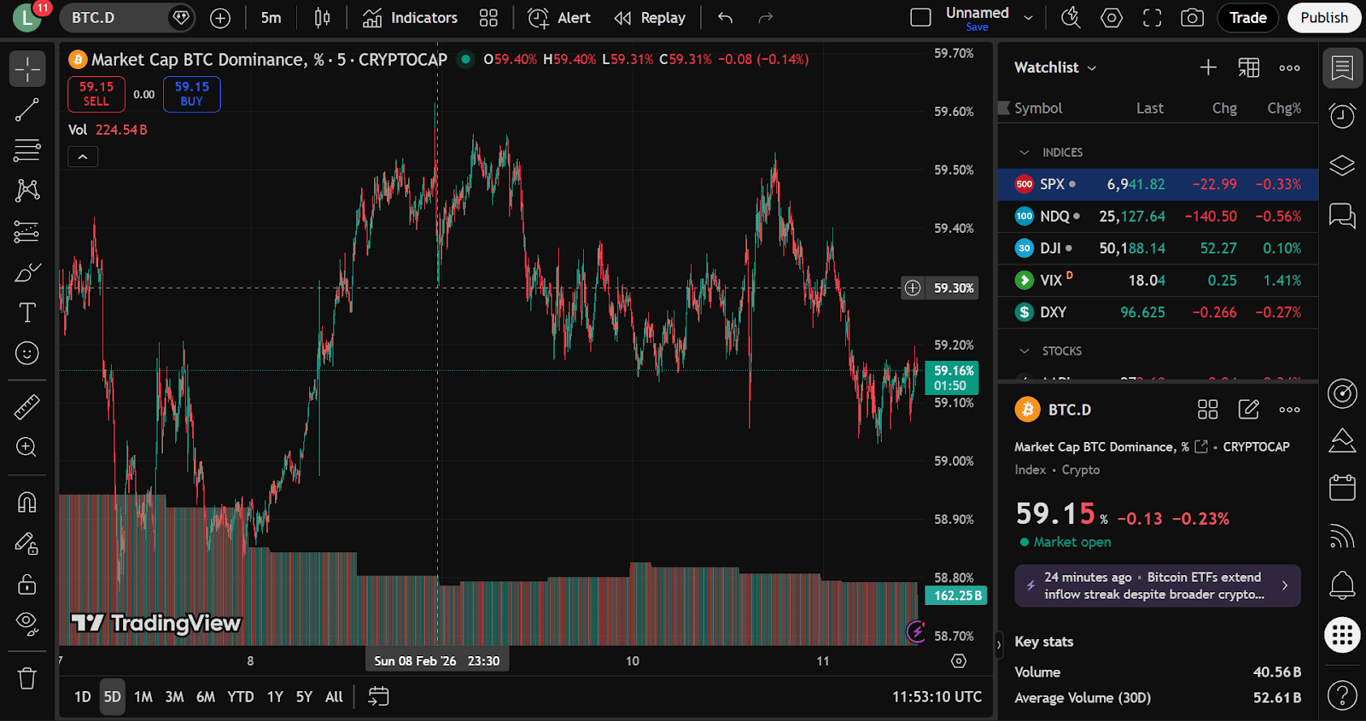Click the Trade button
The image size is (1366, 721).
click(1248, 18)
